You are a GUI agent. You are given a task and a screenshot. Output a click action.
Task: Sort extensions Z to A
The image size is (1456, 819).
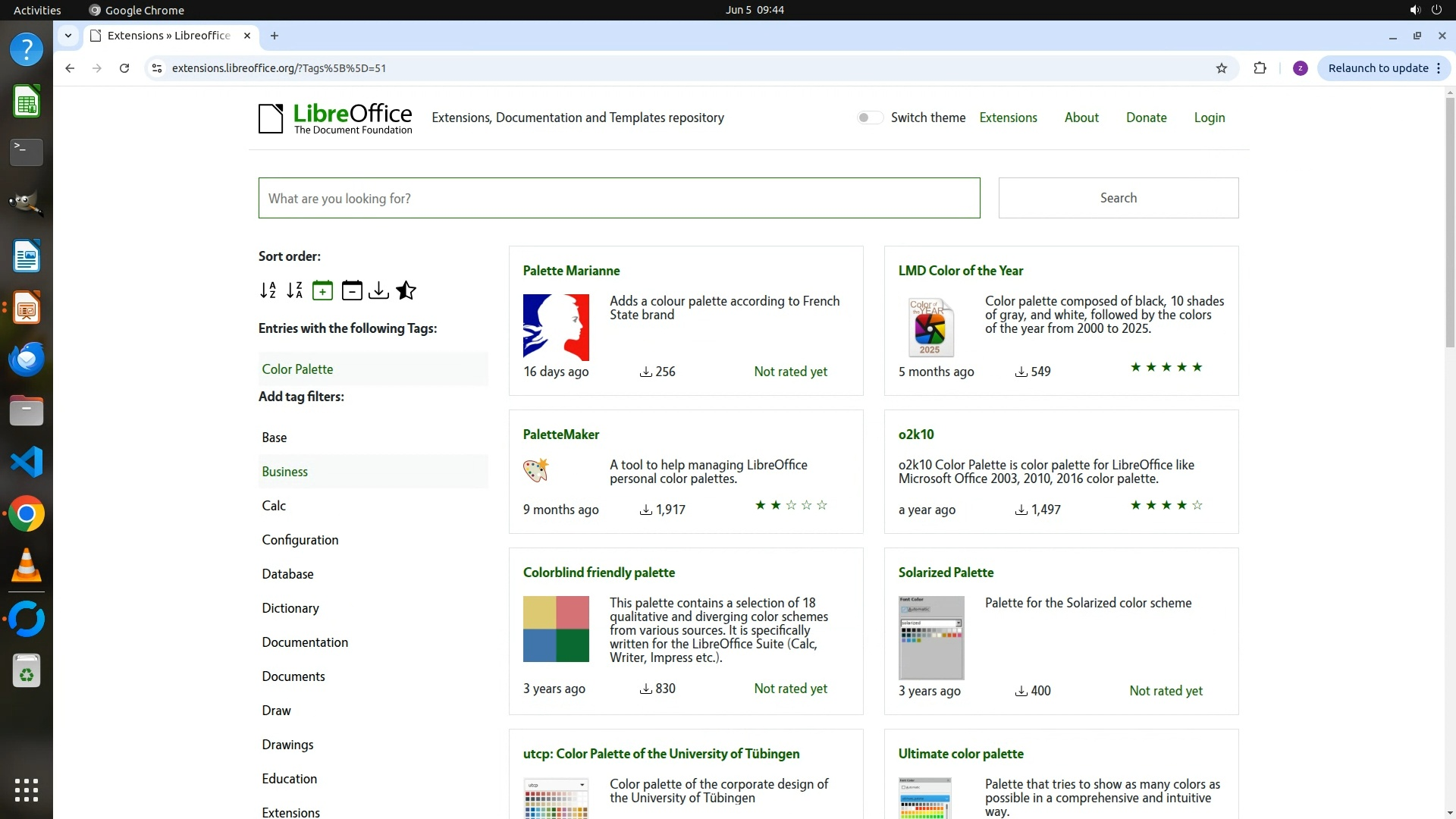[295, 290]
